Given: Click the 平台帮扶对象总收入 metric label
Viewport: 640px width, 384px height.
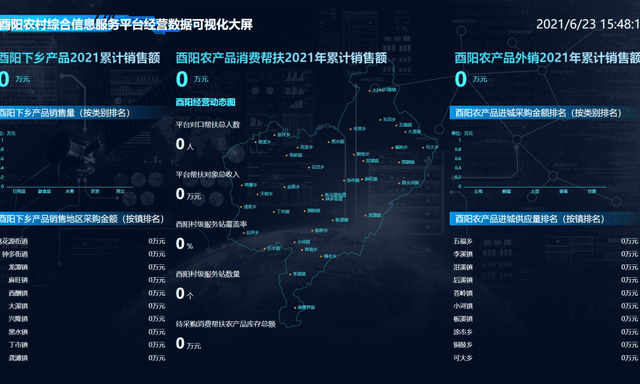Looking at the screenshot, I should click(208, 174).
